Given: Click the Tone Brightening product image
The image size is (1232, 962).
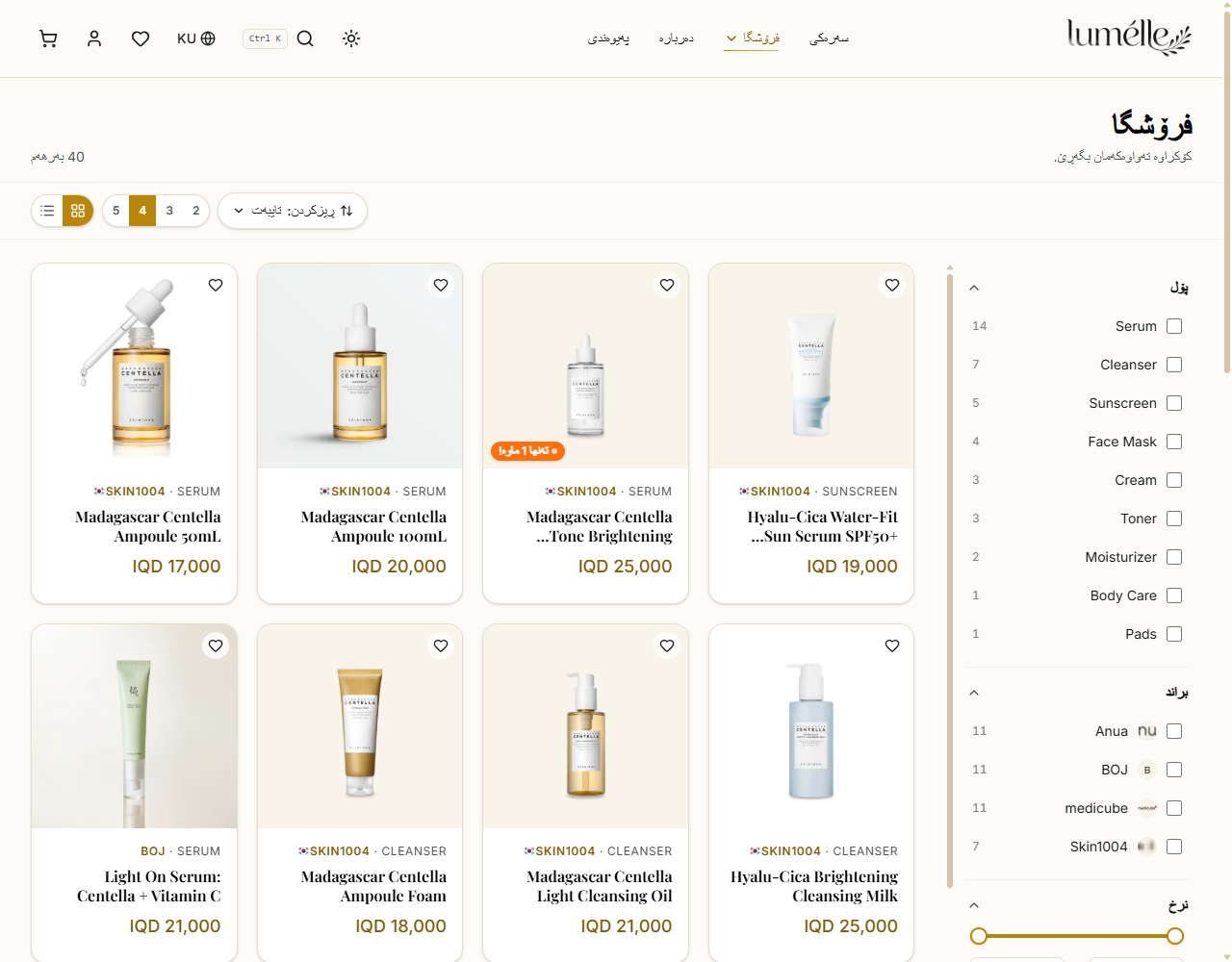Looking at the screenshot, I should (x=585, y=367).
